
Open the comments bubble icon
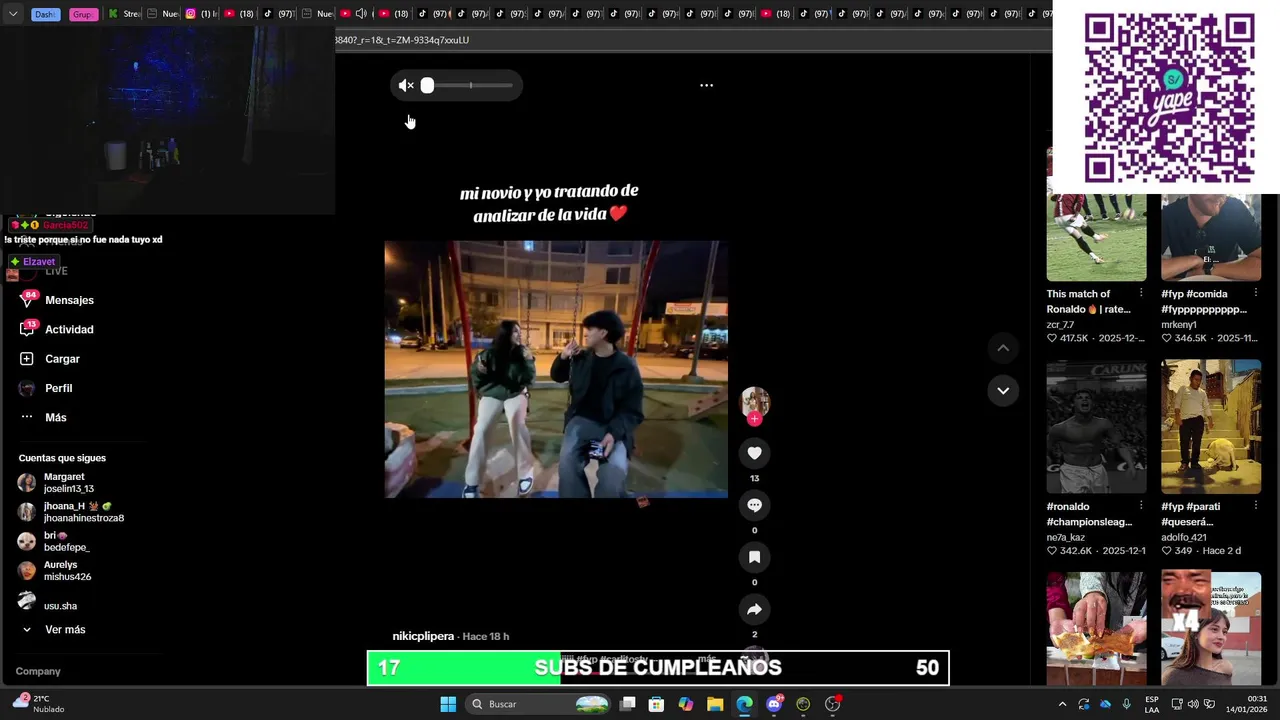coord(754,505)
